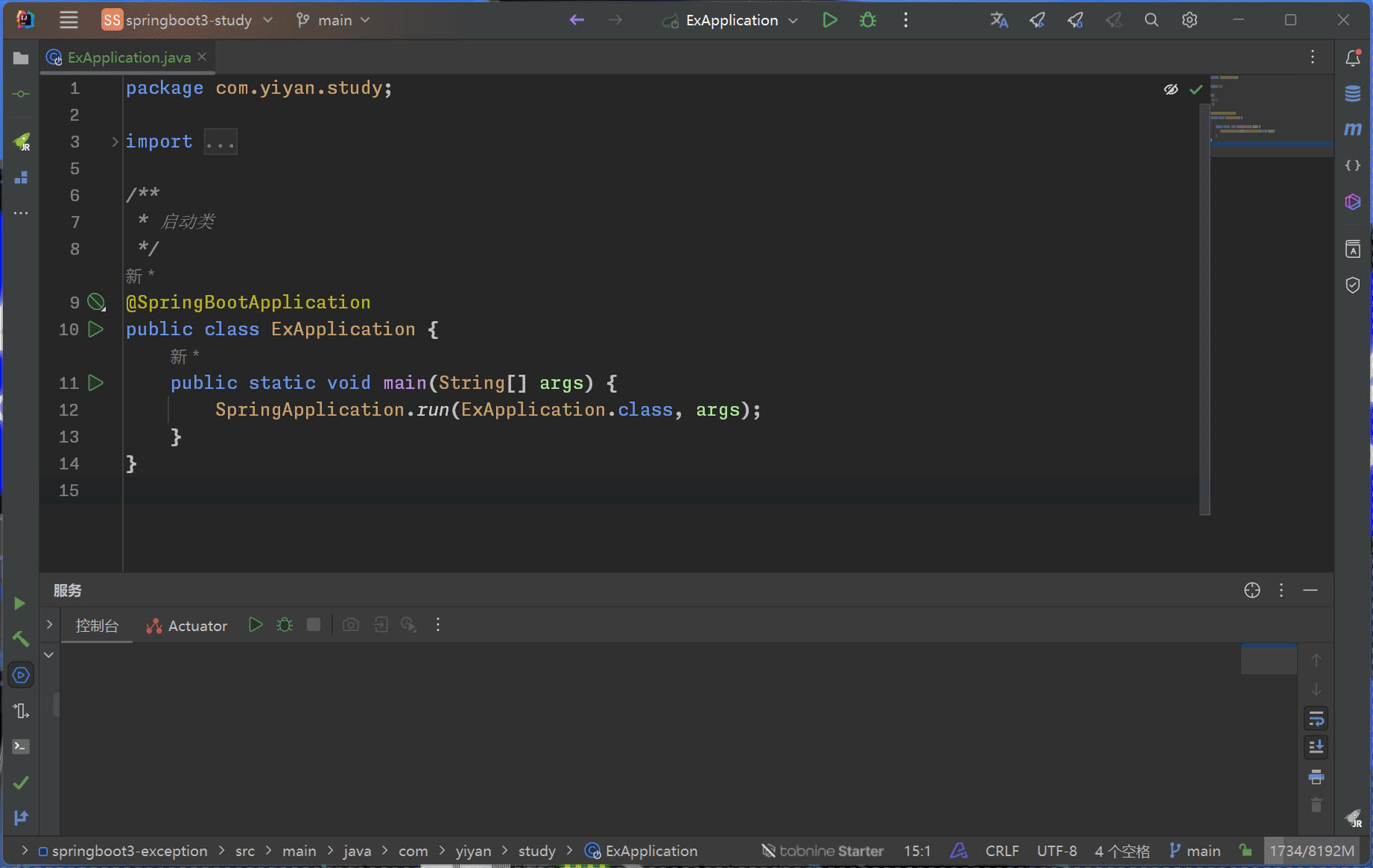Open the curly braces tool window

(1353, 165)
